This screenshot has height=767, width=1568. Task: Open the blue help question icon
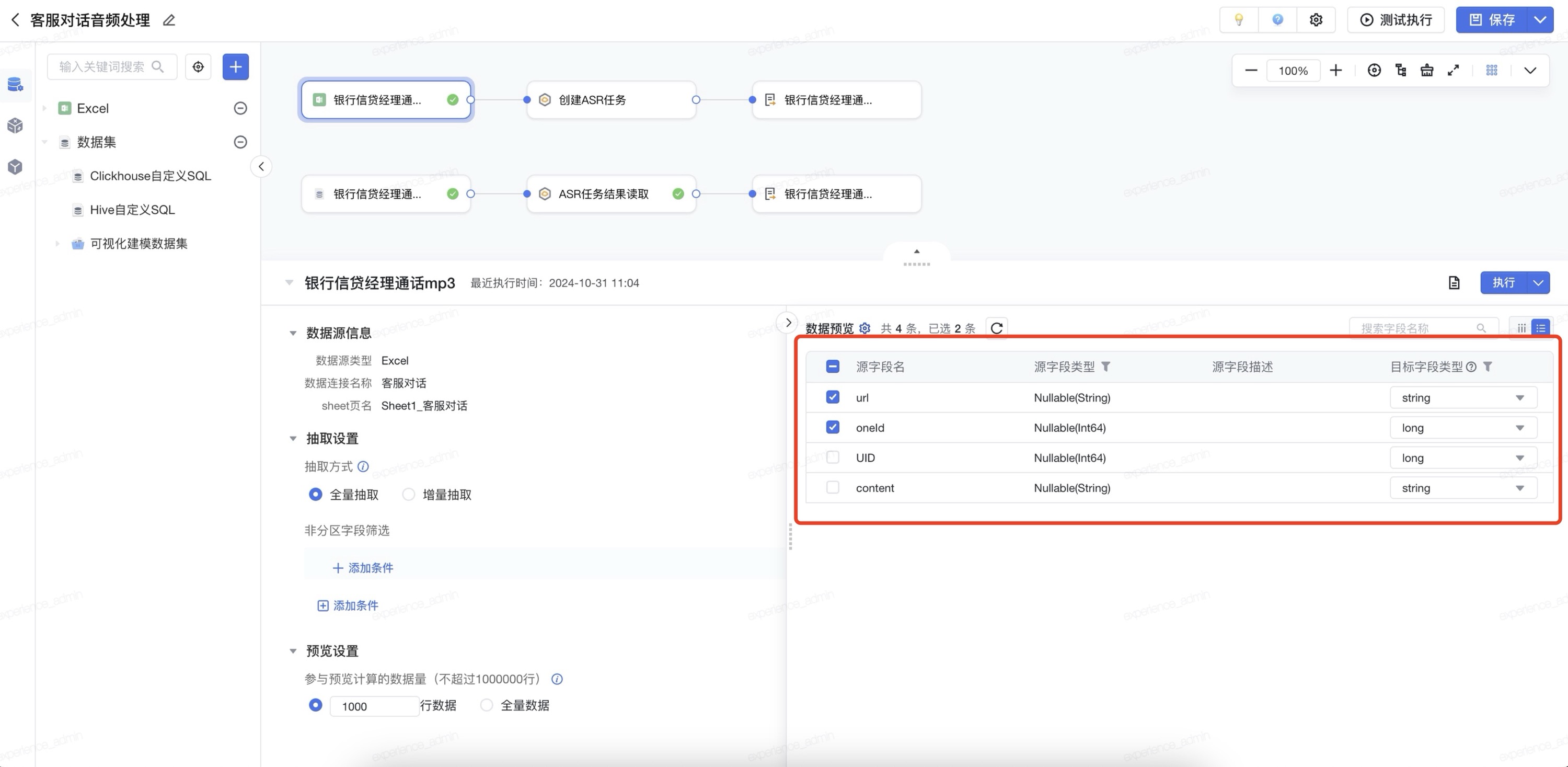pos(1277,20)
